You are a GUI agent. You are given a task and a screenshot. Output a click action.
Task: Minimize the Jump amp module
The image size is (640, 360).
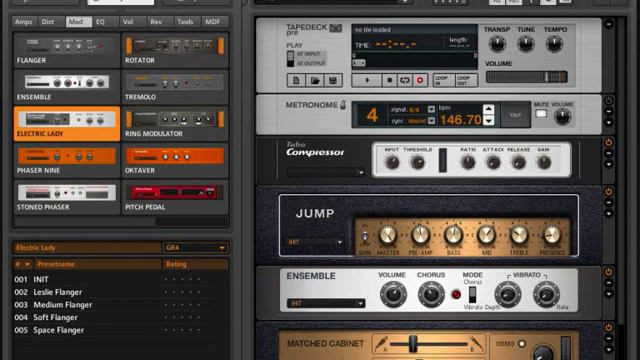point(609,202)
